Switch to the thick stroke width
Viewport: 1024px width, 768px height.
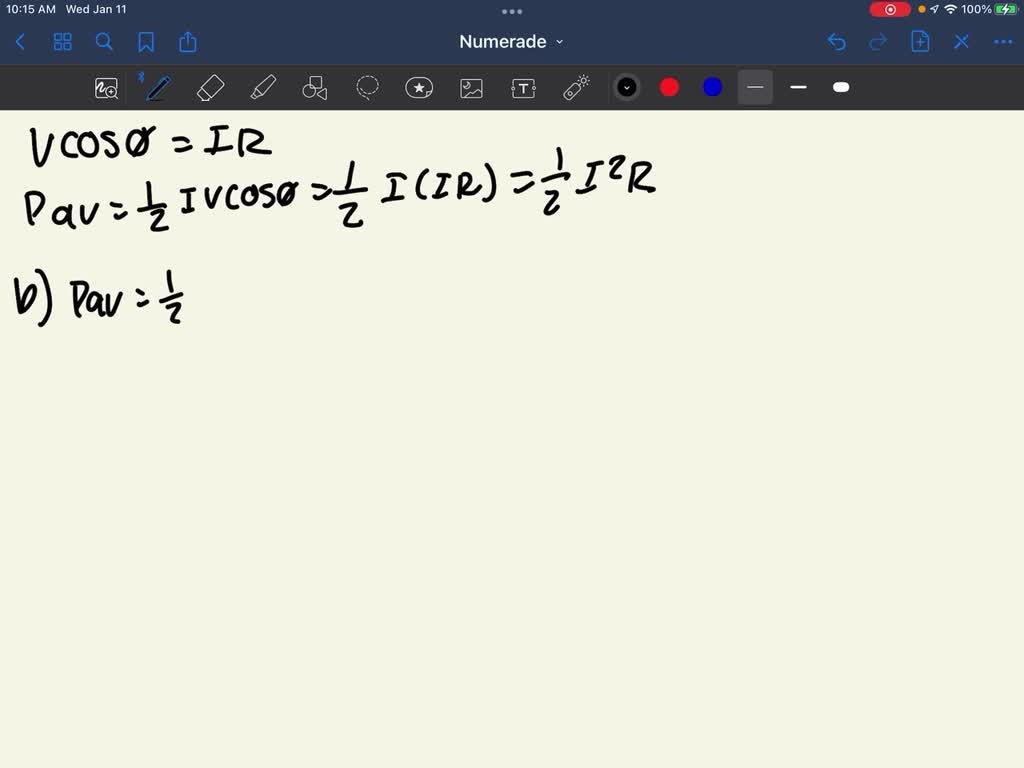click(841, 87)
